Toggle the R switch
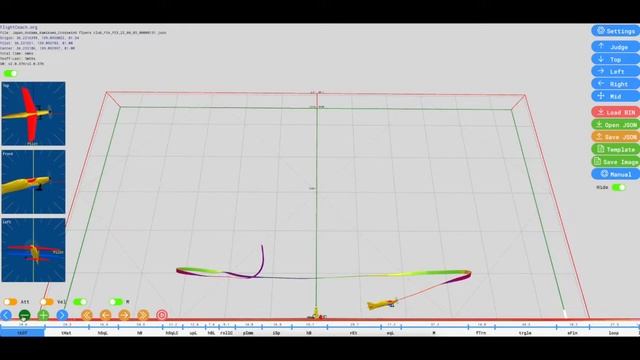640x360 pixels. 116,302
